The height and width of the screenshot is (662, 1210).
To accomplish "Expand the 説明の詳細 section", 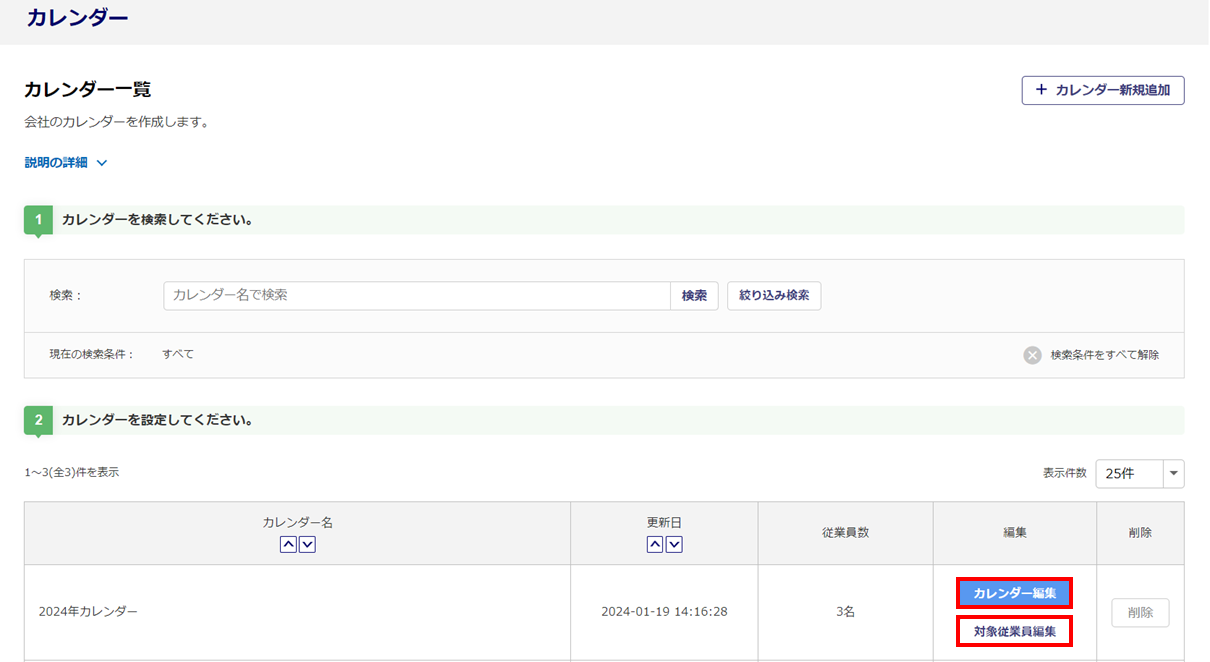I will (66, 163).
